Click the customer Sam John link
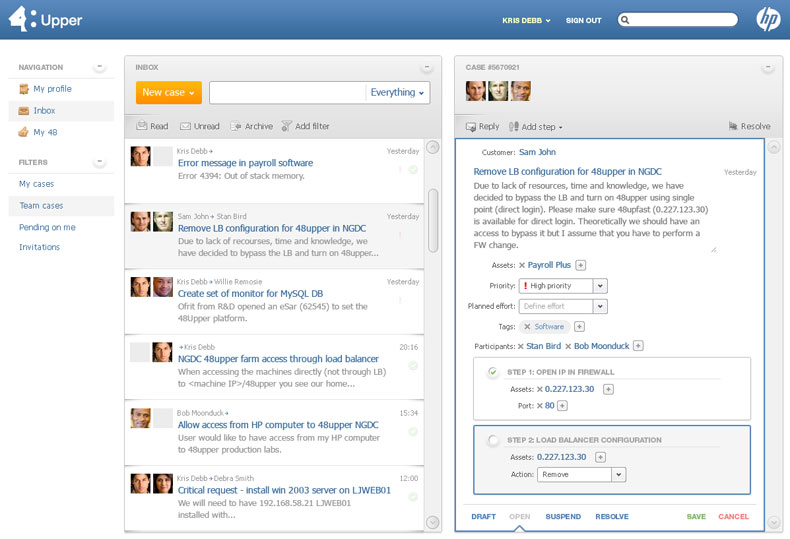Viewport: 790px width, 539px height. (x=537, y=152)
